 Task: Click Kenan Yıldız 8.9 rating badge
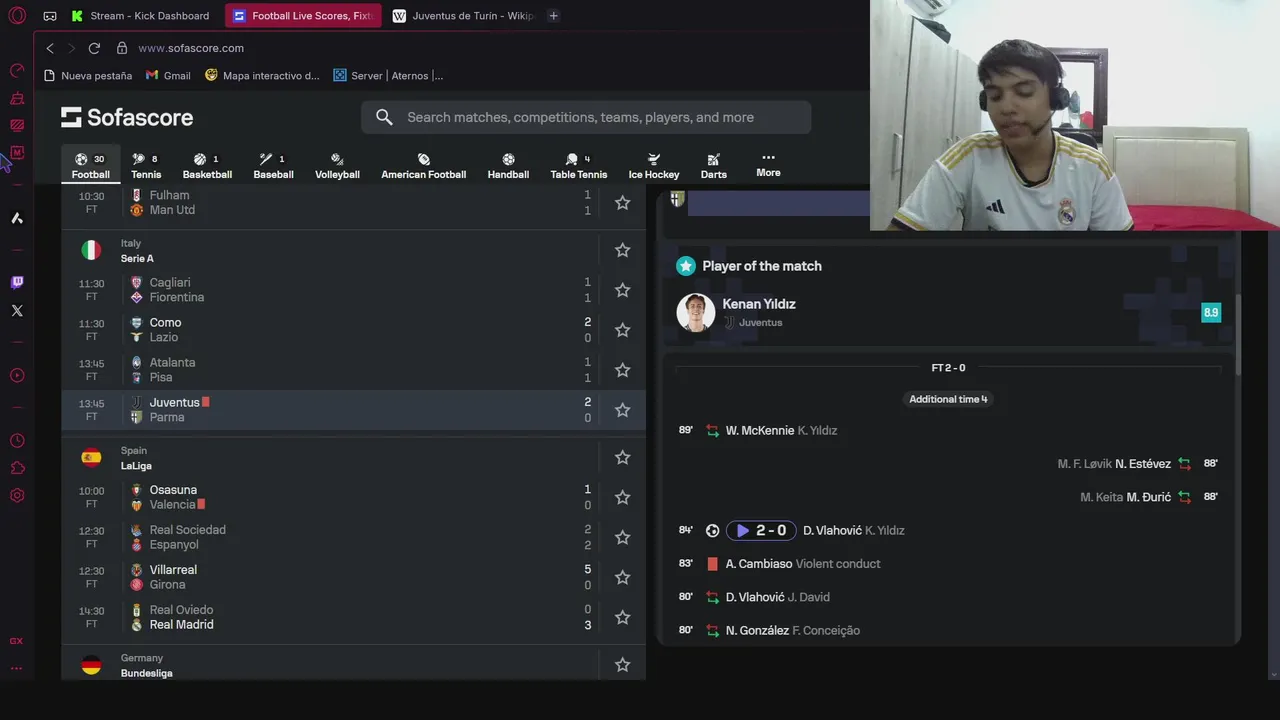click(x=1211, y=313)
